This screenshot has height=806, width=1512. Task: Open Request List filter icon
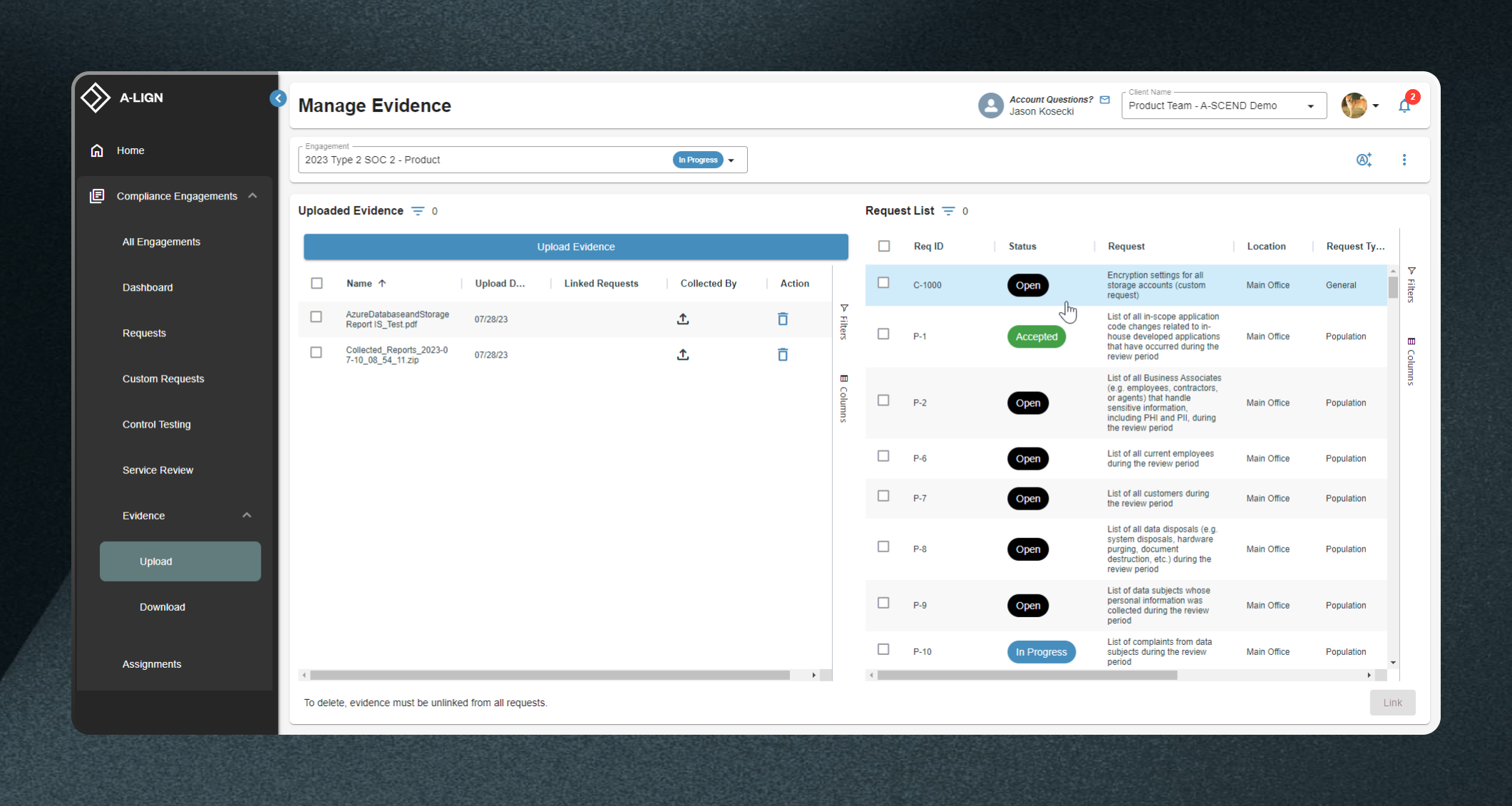point(948,211)
